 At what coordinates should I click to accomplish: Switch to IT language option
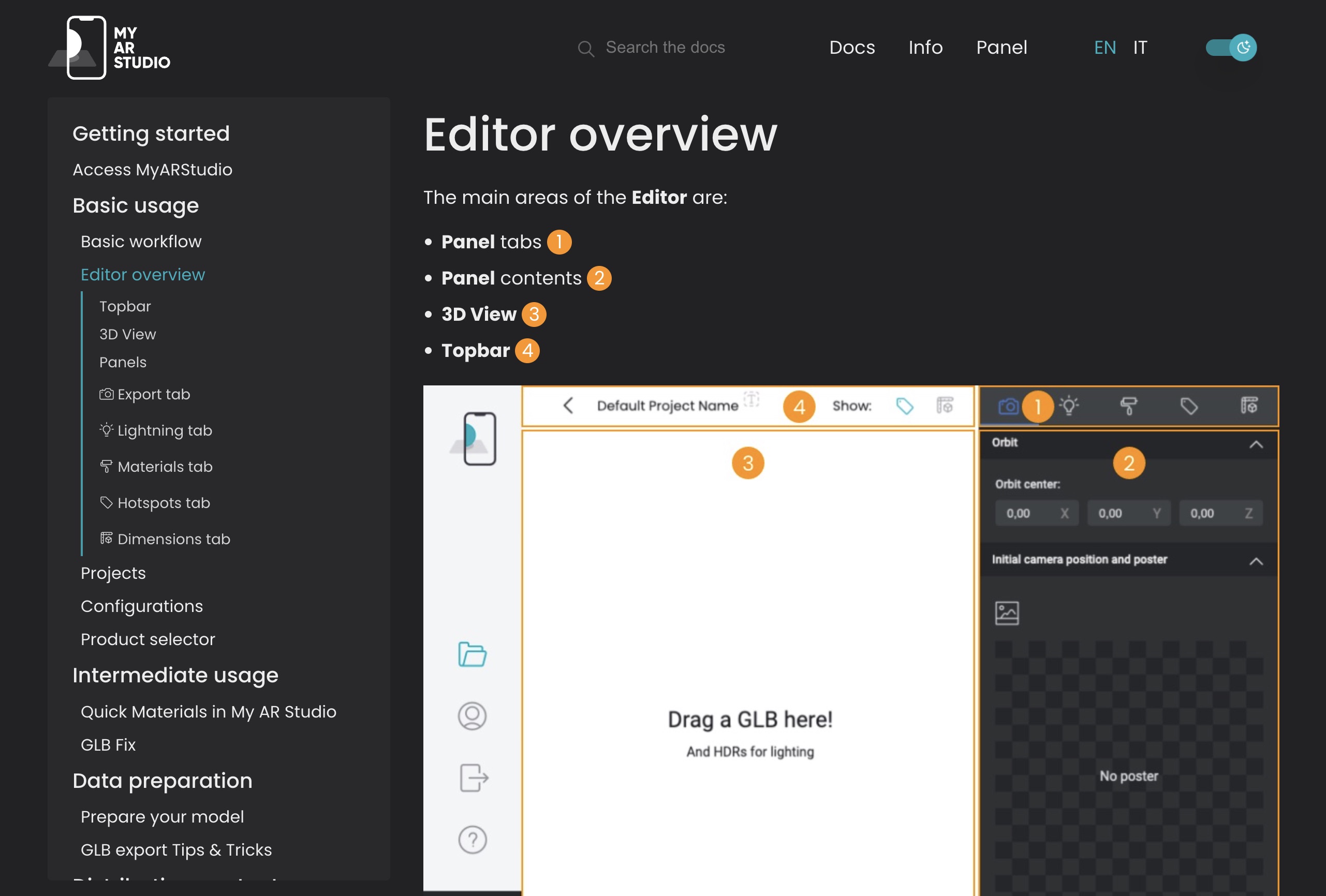[1140, 47]
